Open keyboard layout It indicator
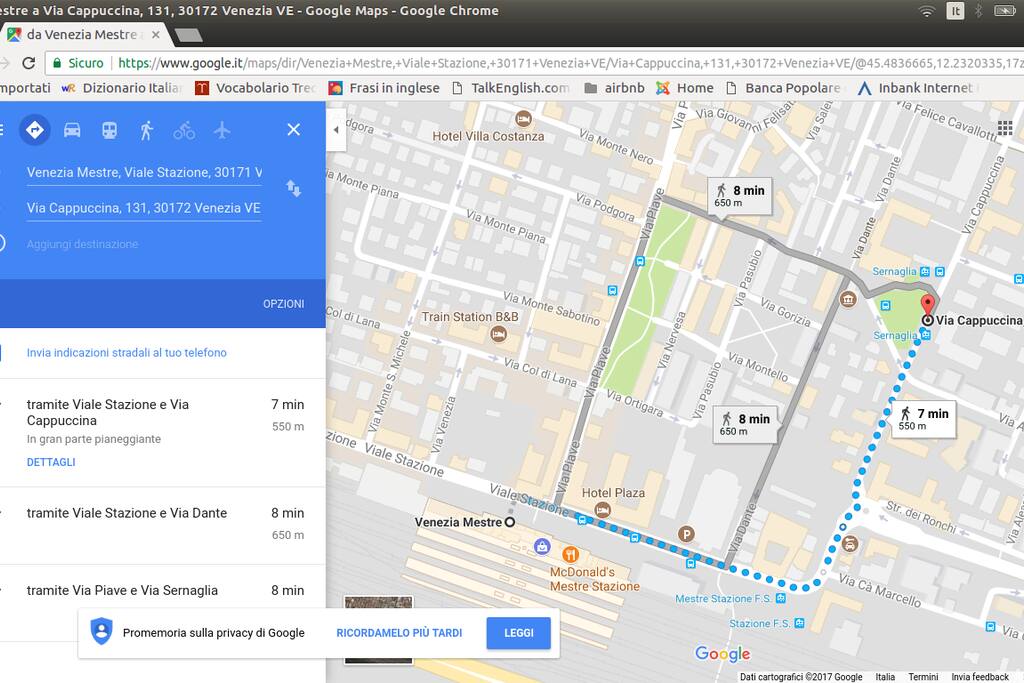This screenshot has height=683, width=1024. click(x=955, y=10)
